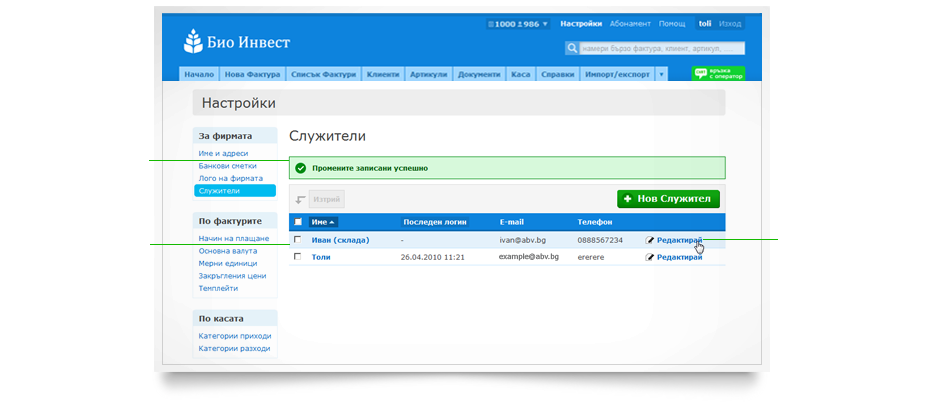Click the example@abv.bg email cell
Screen dimensions: 940x410
529,257
